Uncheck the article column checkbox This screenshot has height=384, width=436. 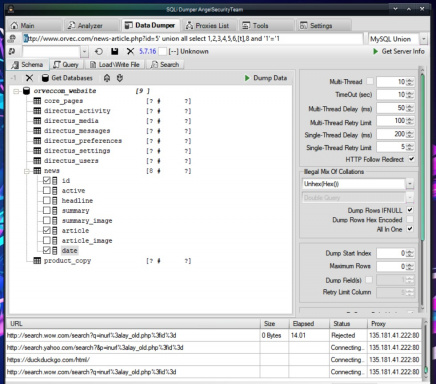[47, 230]
